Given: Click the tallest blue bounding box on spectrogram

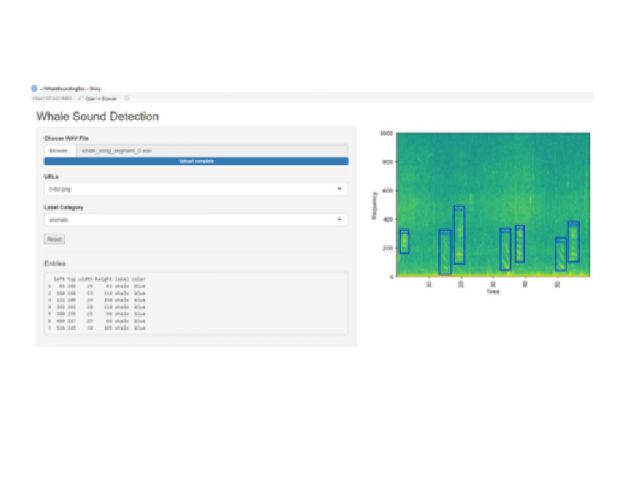Looking at the screenshot, I should tap(459, 235).
